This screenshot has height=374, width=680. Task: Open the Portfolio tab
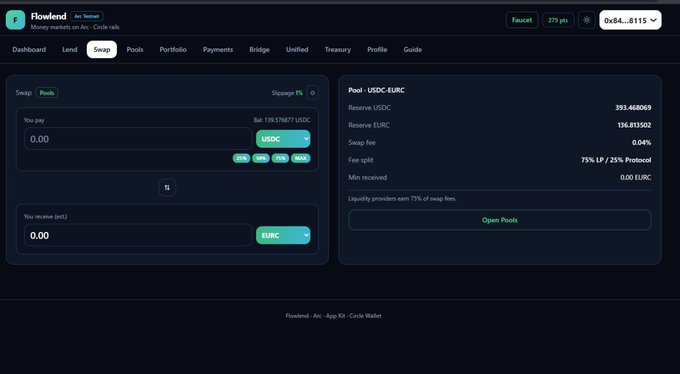tap(173, 49)
